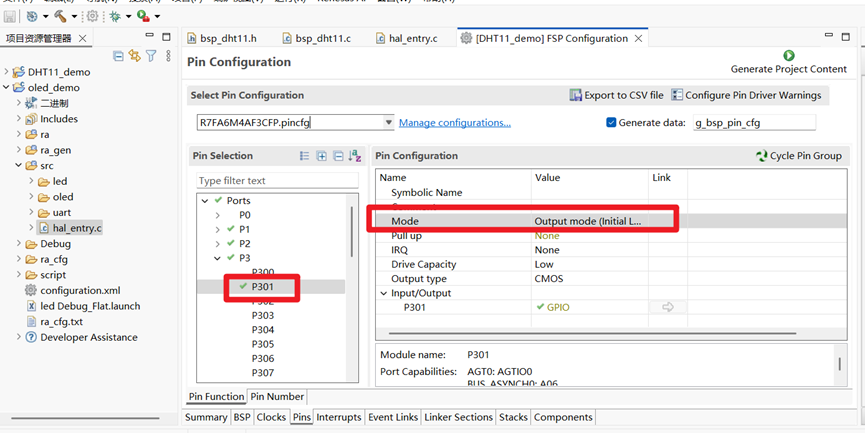Click Expand All icon in Pin Selection
Viewport: 865px width, 433px height.
(322, 156)
